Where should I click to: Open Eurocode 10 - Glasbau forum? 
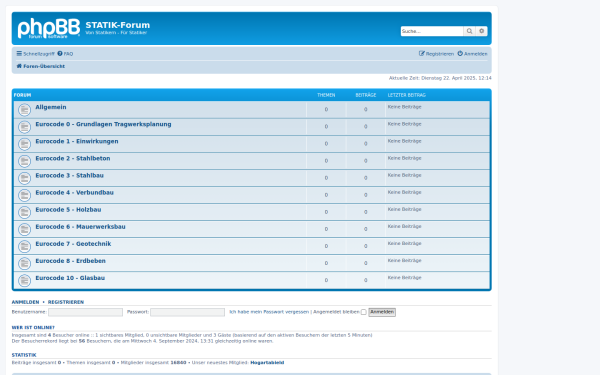(x=70, y=278)
